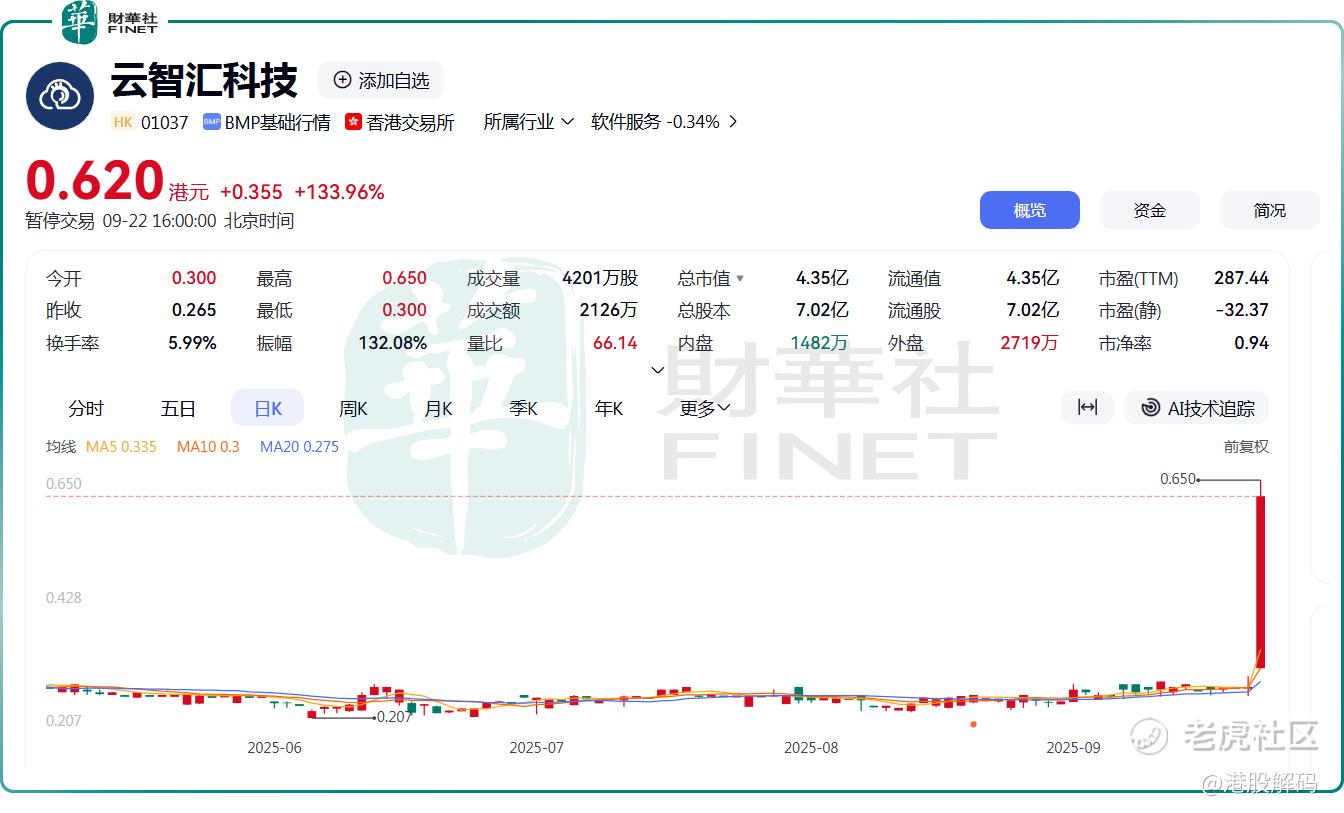1344x813 pixels.
Task: Add stock via 添加自选 button
Action: 381,80
